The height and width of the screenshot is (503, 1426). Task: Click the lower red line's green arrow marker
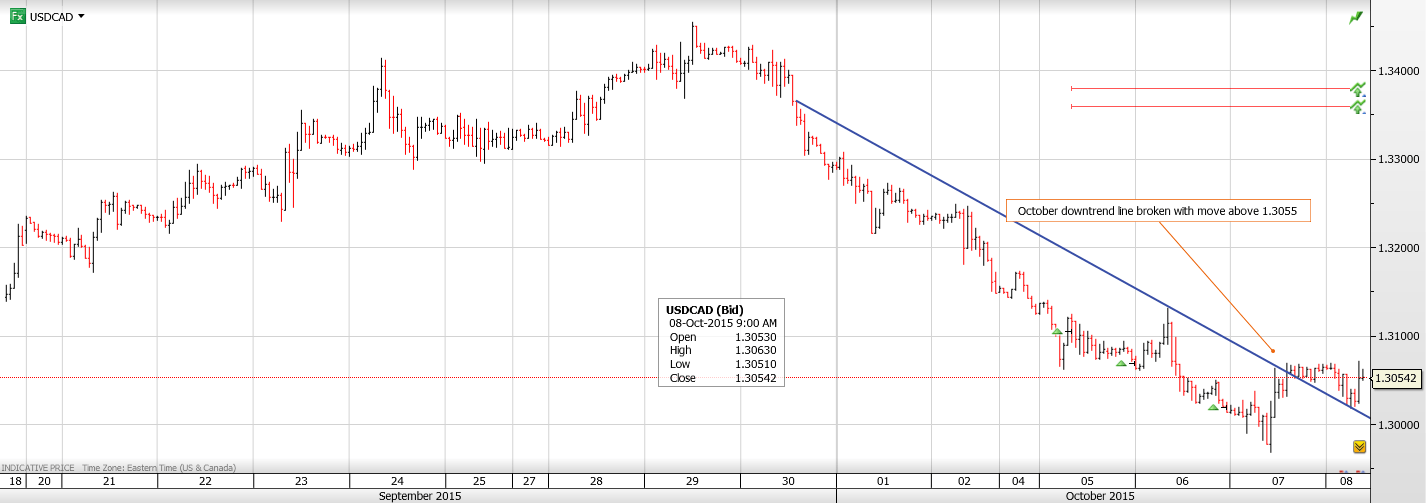click(x=1357, y=106)
